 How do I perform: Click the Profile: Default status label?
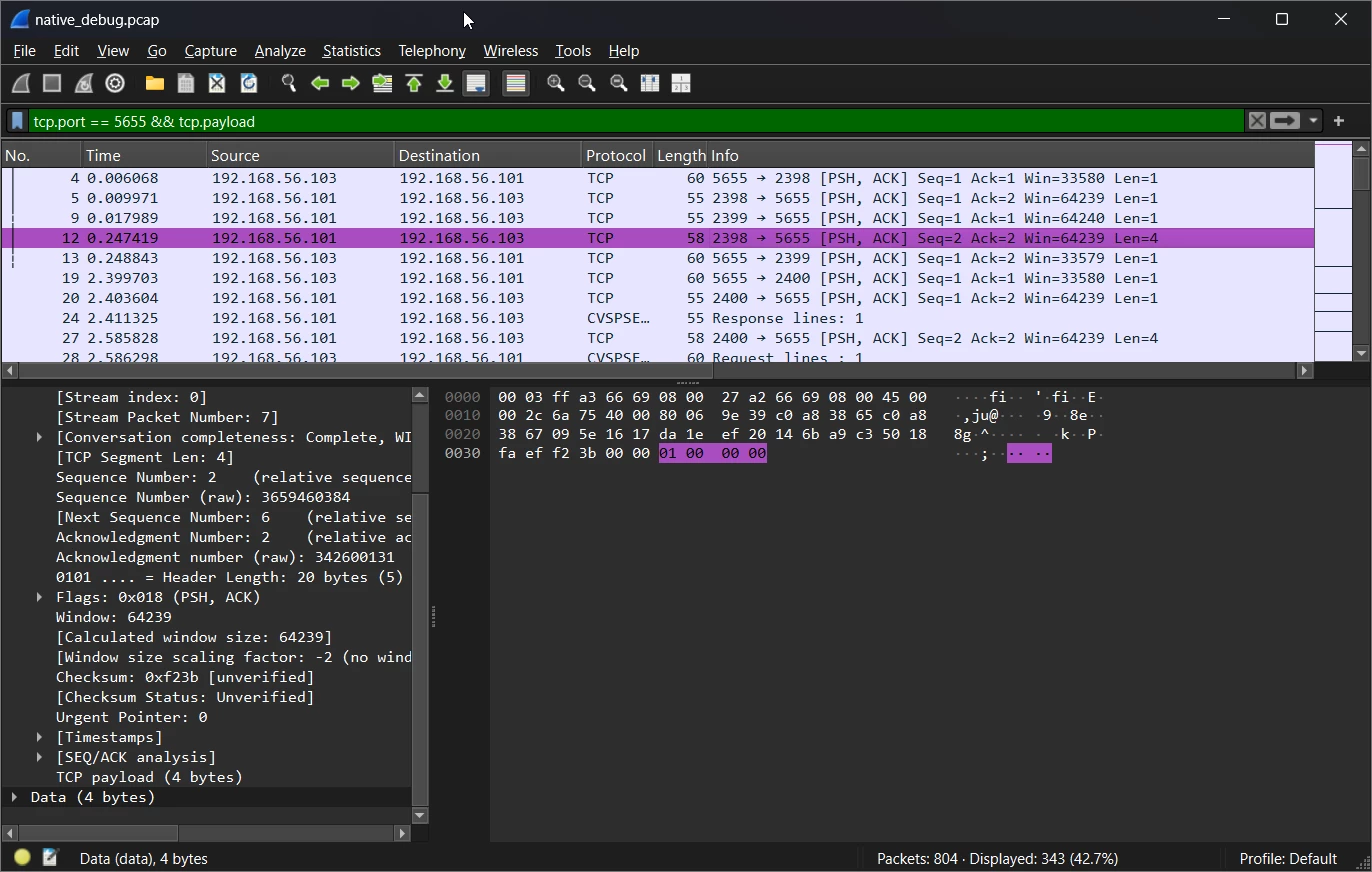tap(1287, 858)
